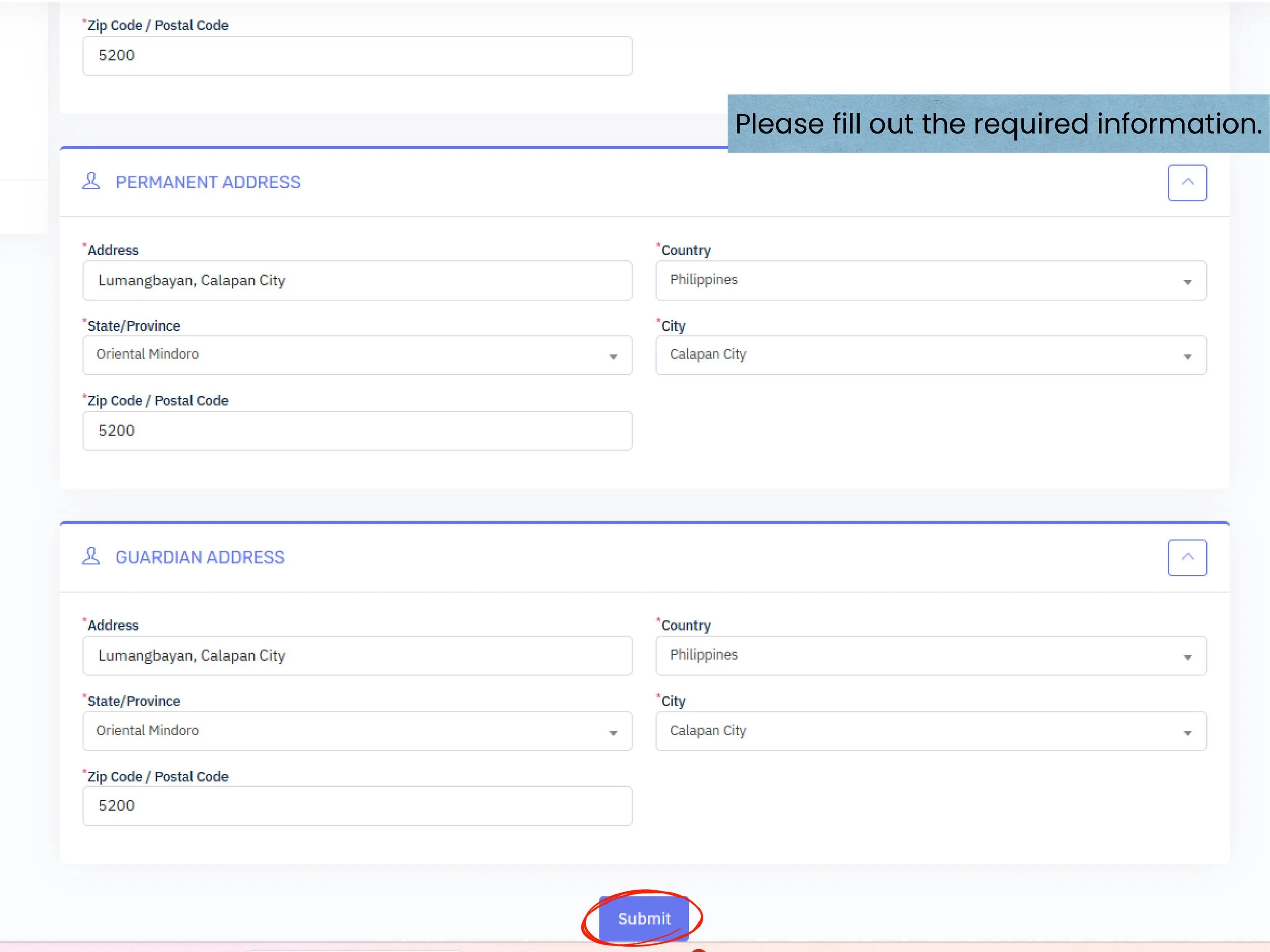The image size is (1270, 952).
Task: Click the dropdown arrow on Oriental Mindoro State field
Action: (614, 356)
